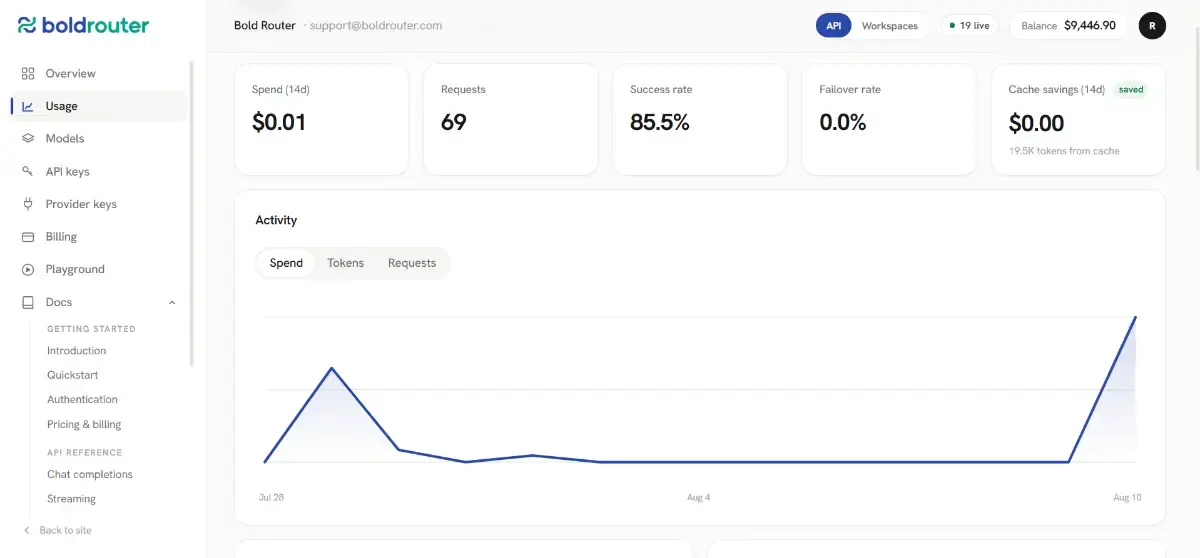The height and width of the screenshot is (558, 1200).
Task: Click the API keys key icon
Action: pyautogui.click(x=28, y=171)
